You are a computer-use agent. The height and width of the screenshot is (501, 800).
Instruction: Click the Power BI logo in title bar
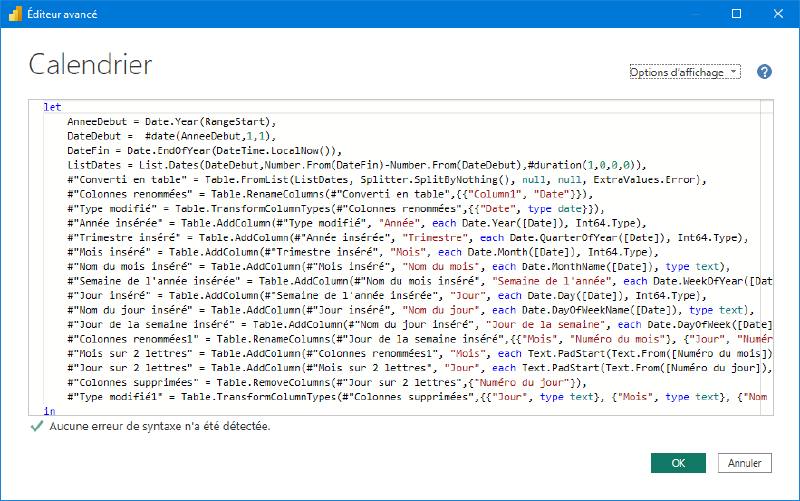pyautogui.click(x=15, y=14)
